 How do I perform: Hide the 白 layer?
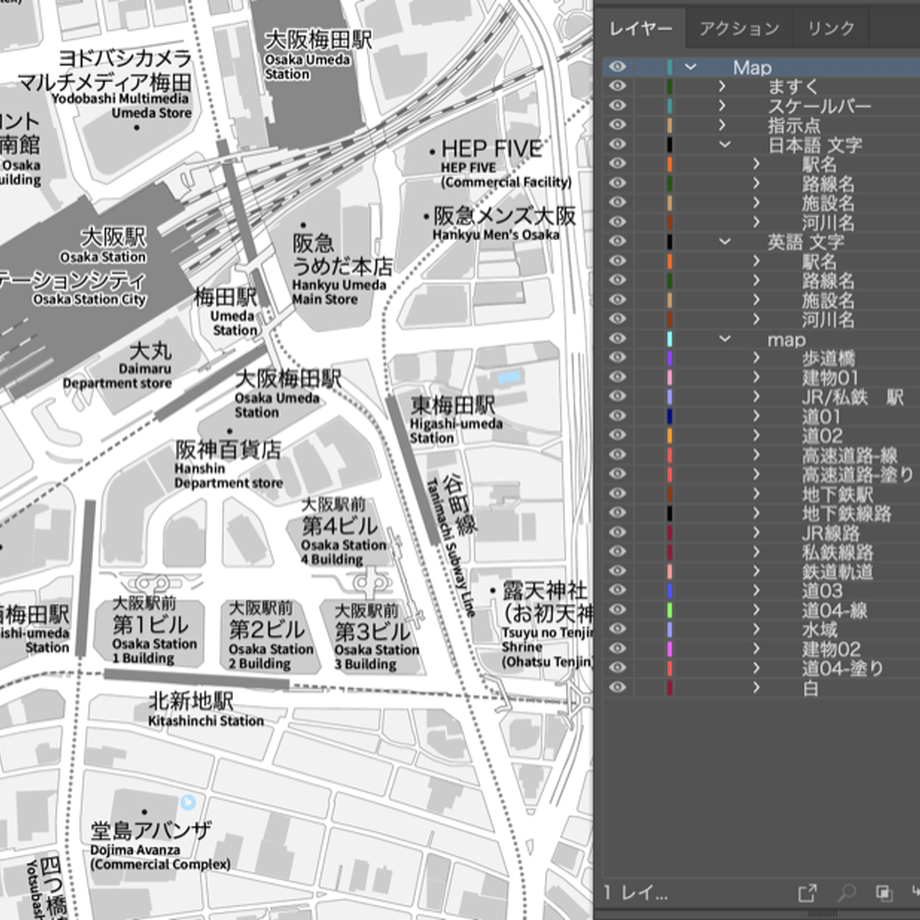point(617,687)
